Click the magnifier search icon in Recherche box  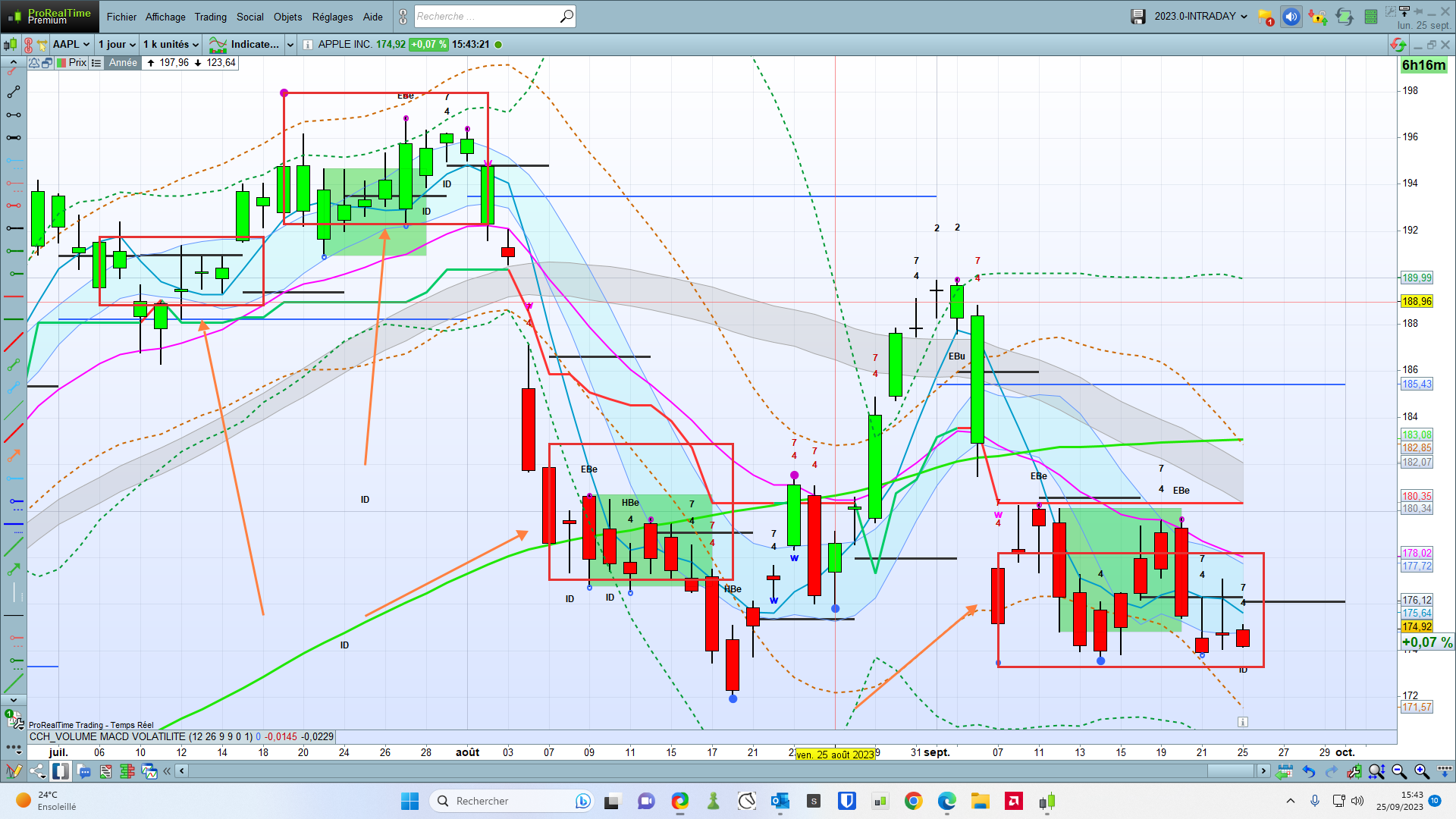[x=566, y=16]
